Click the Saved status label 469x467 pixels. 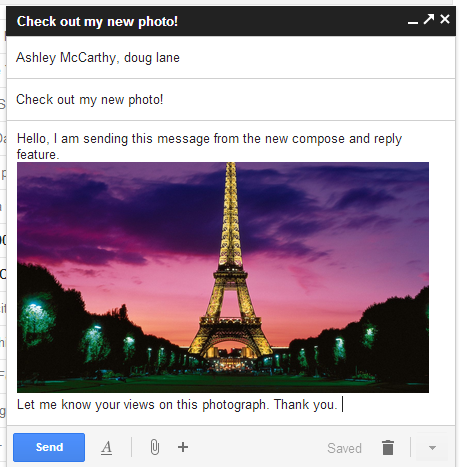[x=344, y=448]
